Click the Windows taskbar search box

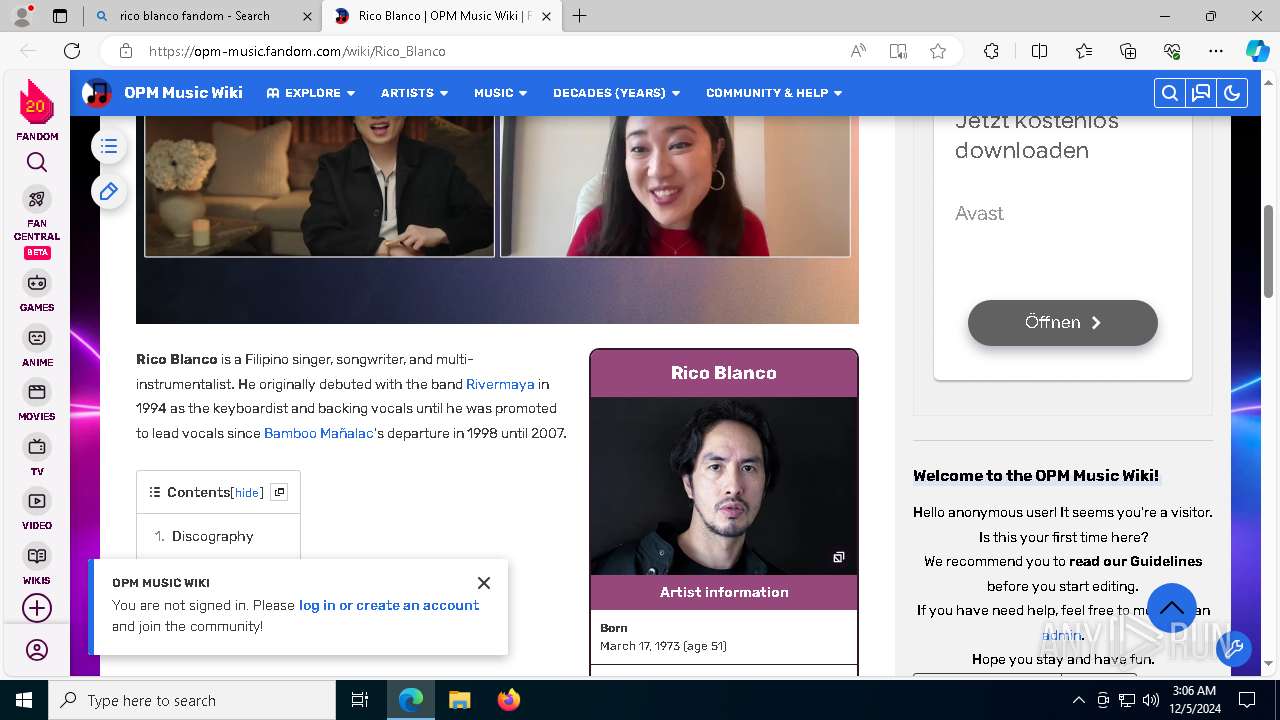[x=192, y=700]
